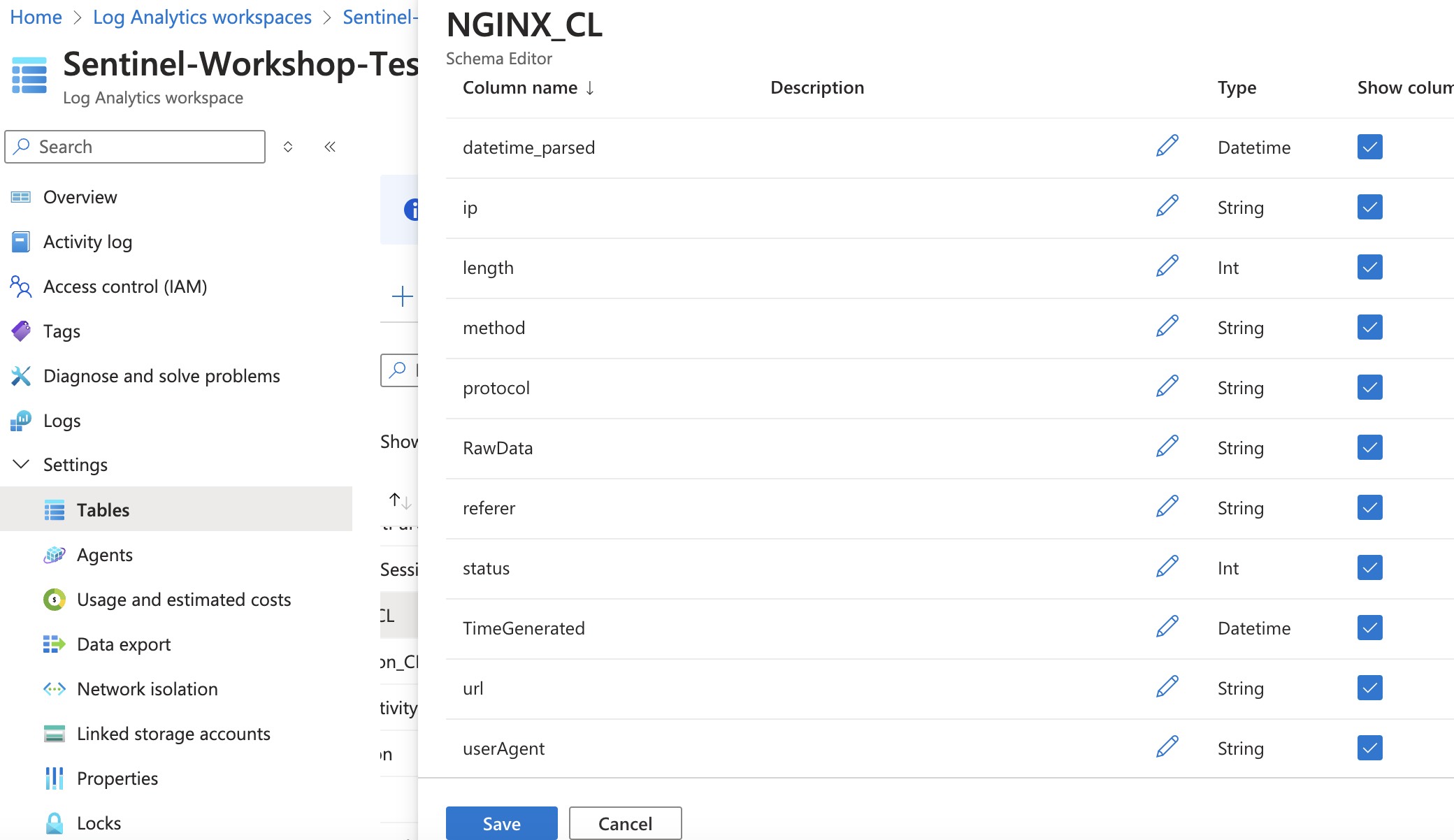Toggle status column visibility checkbox
Image resolution: width=1454 pixels, height=840 pixels.
(1370, 567)
